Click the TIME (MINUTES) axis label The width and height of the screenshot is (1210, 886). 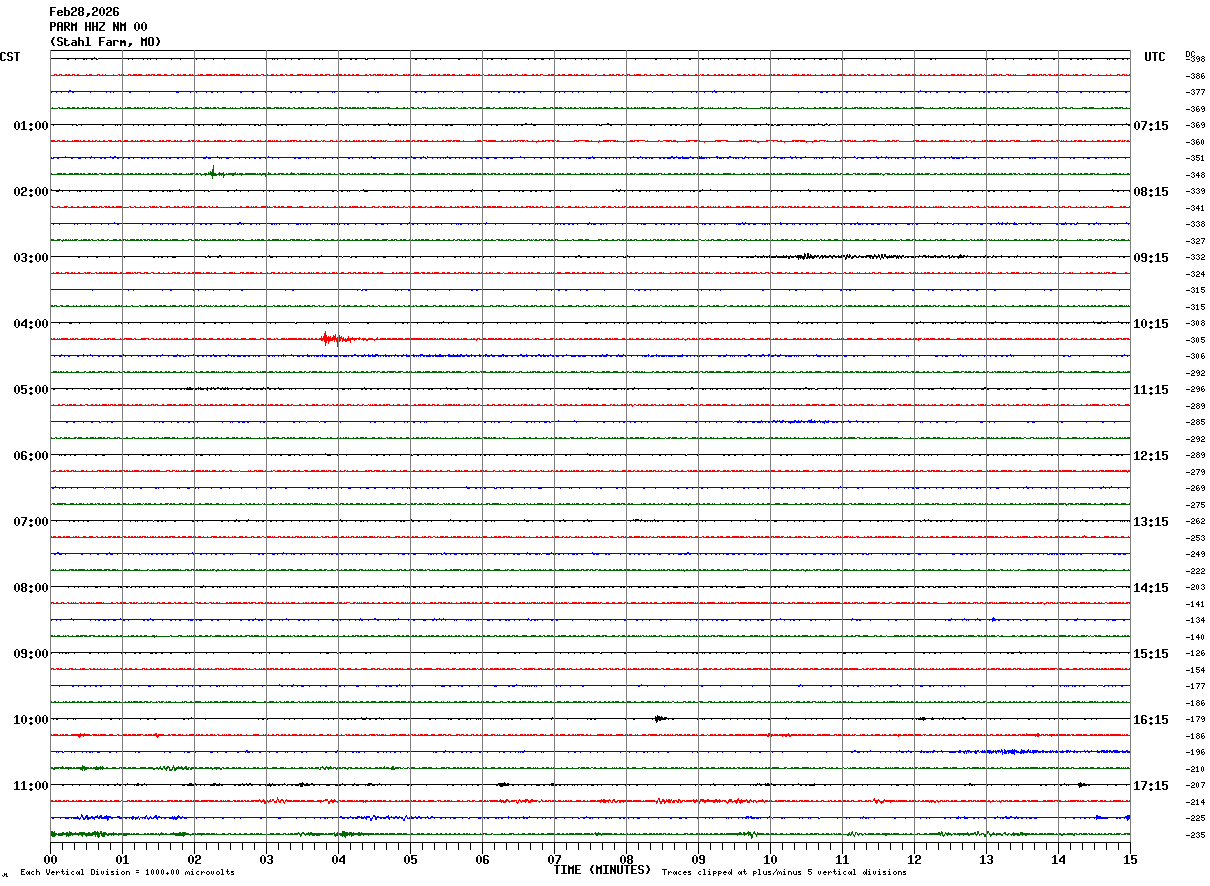(602, 870)
